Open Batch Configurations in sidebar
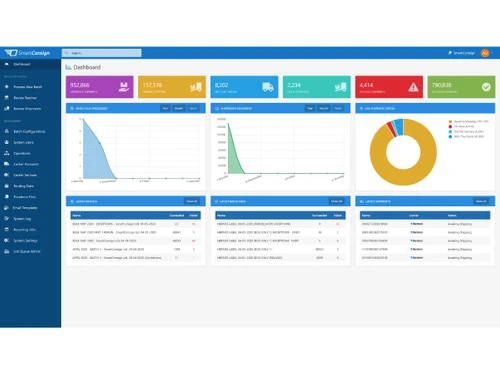 pos(30,131)
